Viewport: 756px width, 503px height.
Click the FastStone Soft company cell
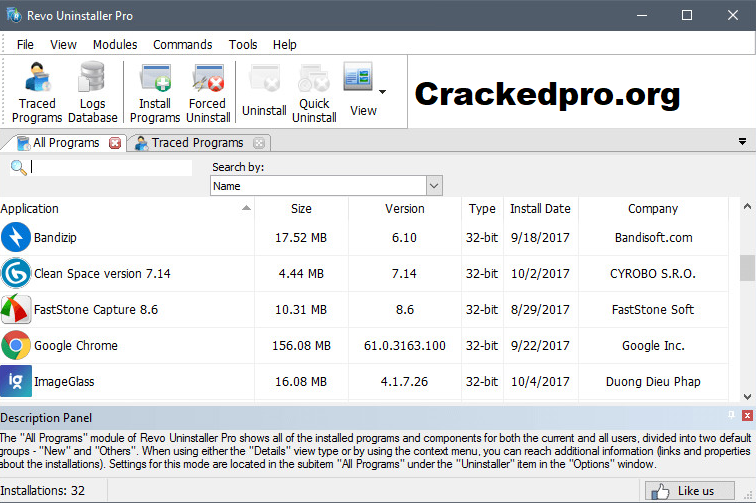(653, 309)
